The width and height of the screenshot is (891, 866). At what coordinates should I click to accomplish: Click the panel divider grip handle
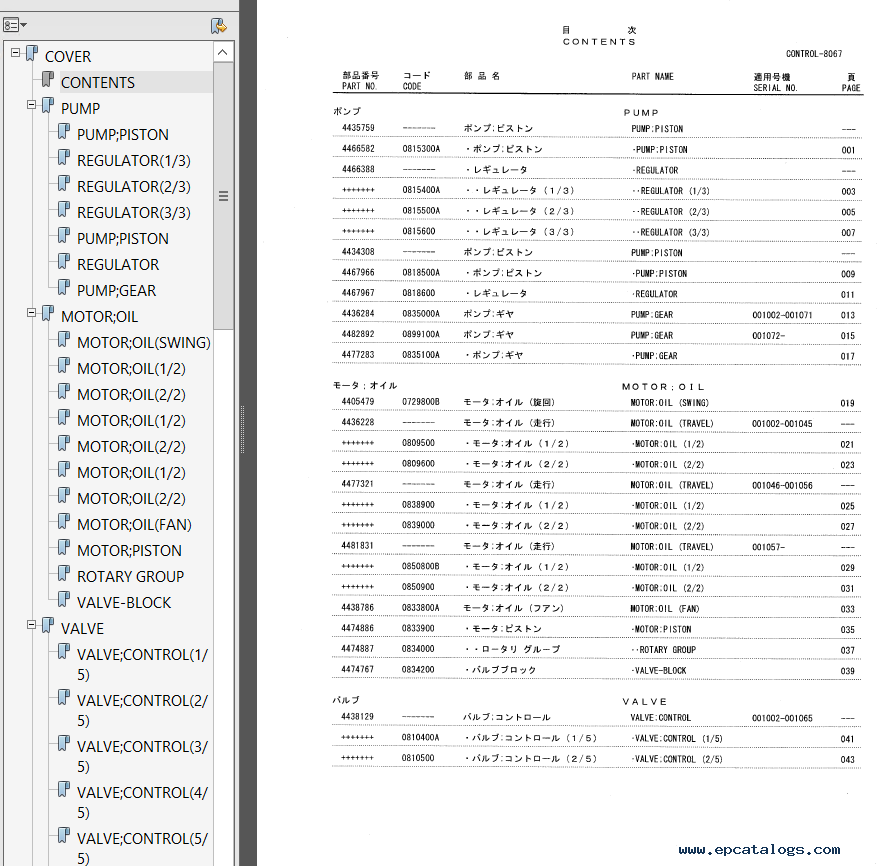click(243, 429)
